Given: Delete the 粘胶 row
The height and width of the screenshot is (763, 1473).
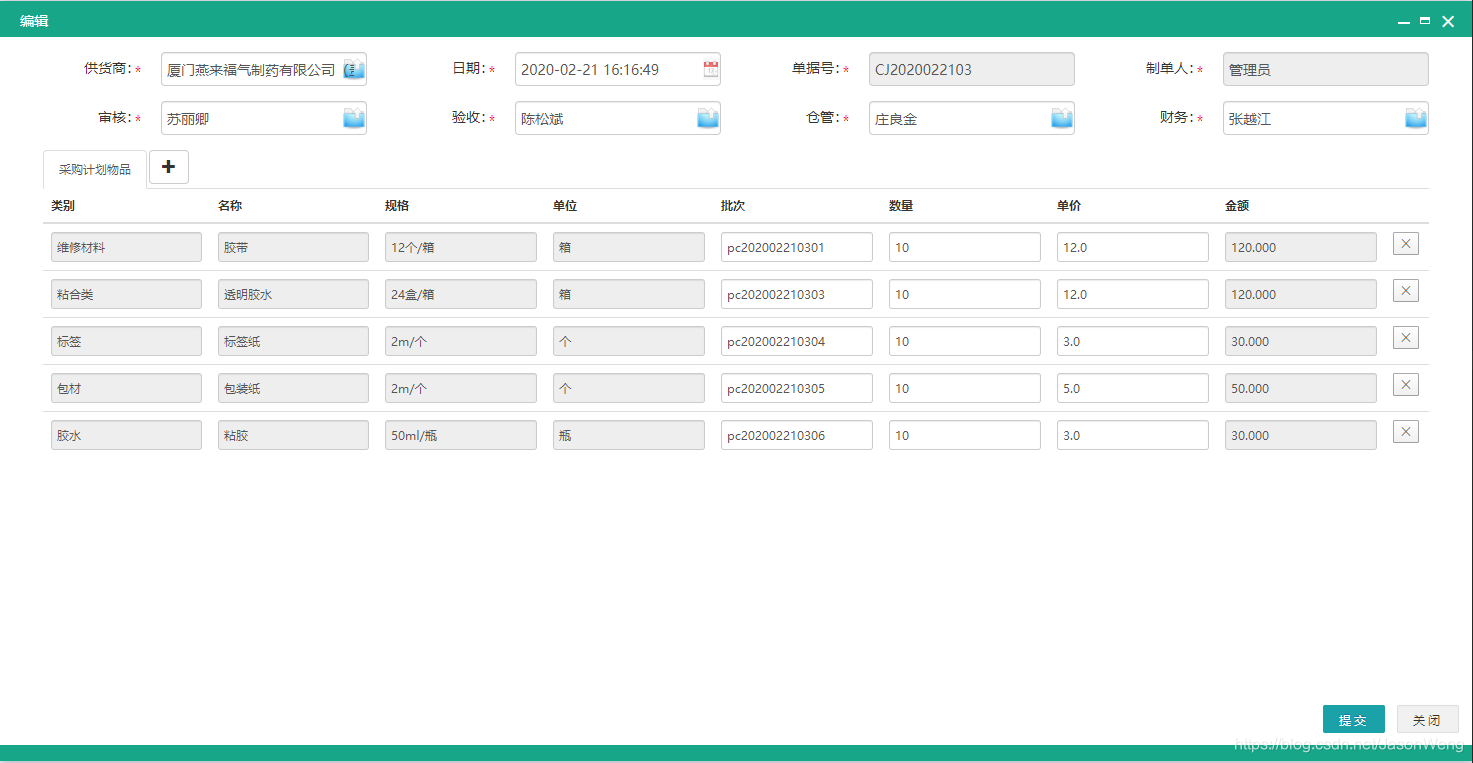Looking at the screenshot, I should click(x=1405, y=432).
